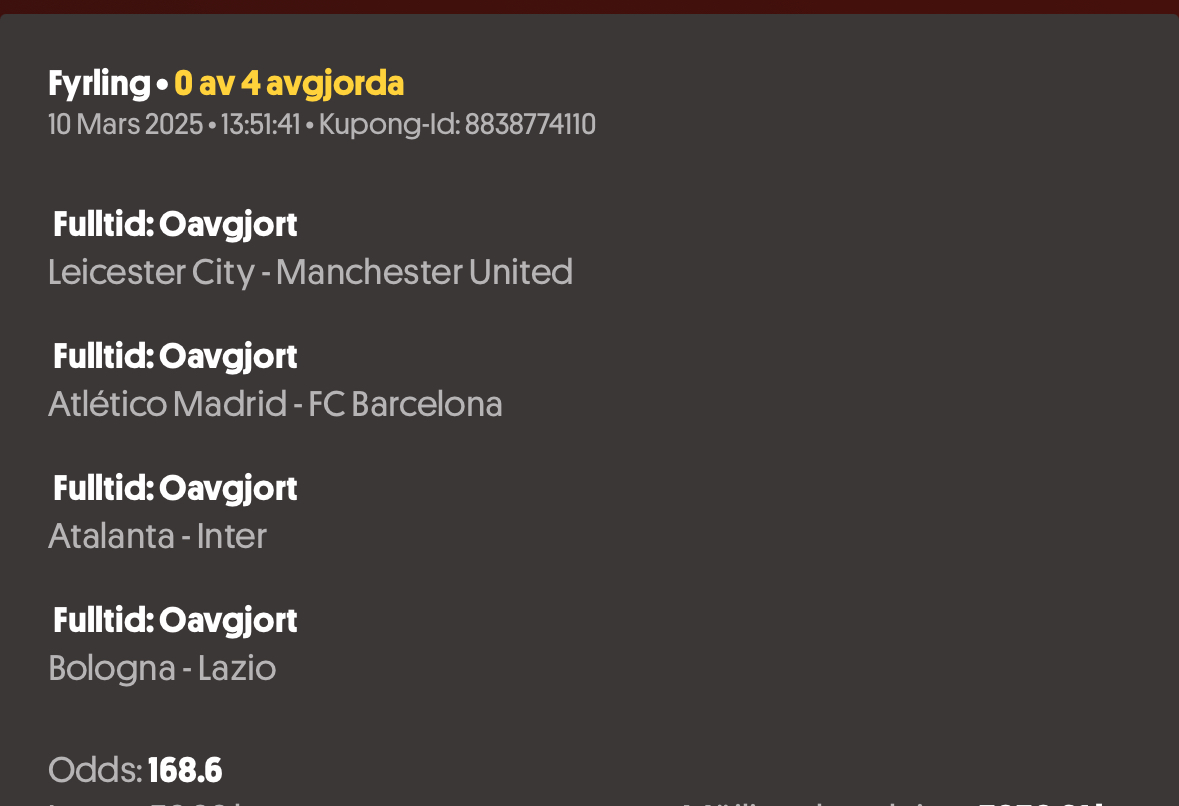This screenshot has height=806, width=1179.
Task: Click the team name Atlético Madrid
Action: pos(168,404)
